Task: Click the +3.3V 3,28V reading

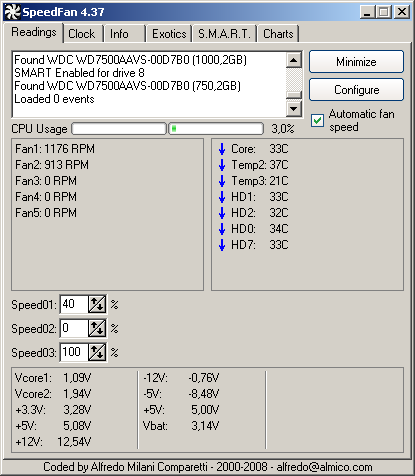Action: coord(53,410)
